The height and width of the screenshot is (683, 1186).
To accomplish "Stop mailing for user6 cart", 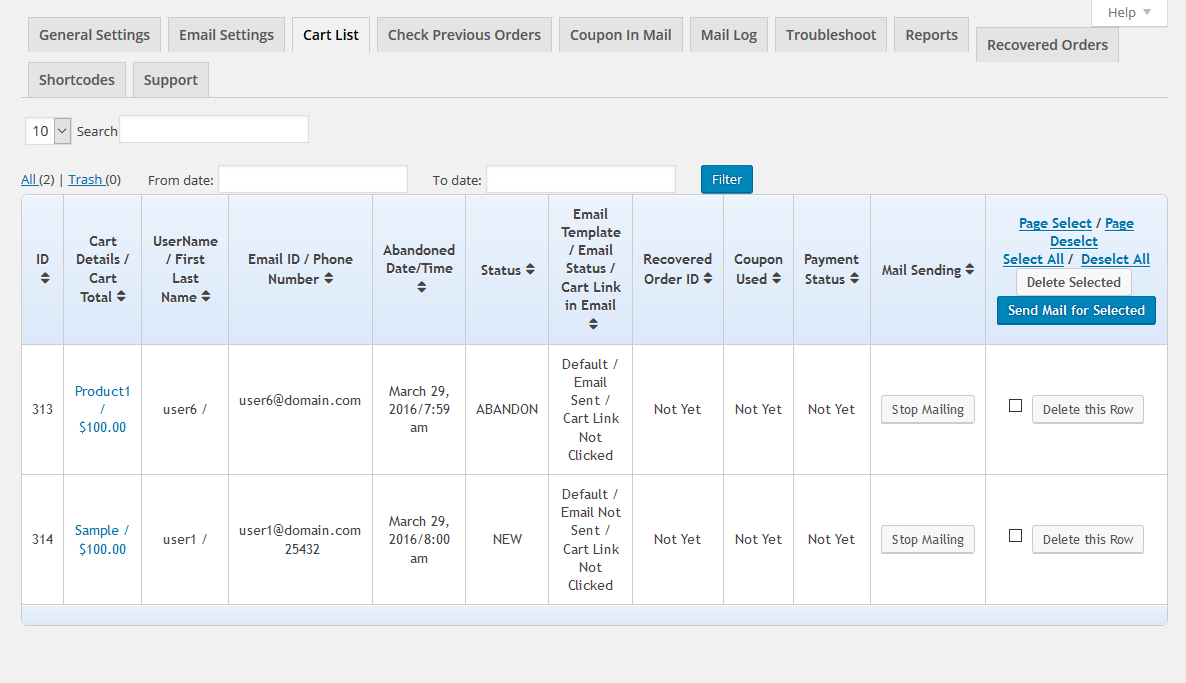I will (x=927, y=409).
